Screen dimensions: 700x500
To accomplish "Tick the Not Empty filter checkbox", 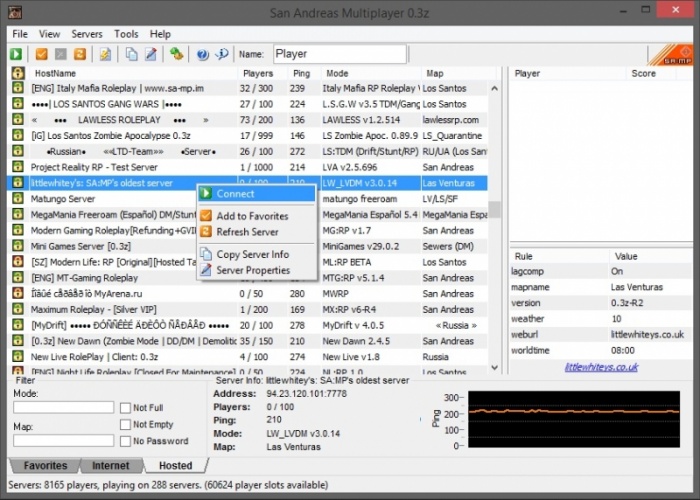I will pyautogui.click(x=125, y=424).
